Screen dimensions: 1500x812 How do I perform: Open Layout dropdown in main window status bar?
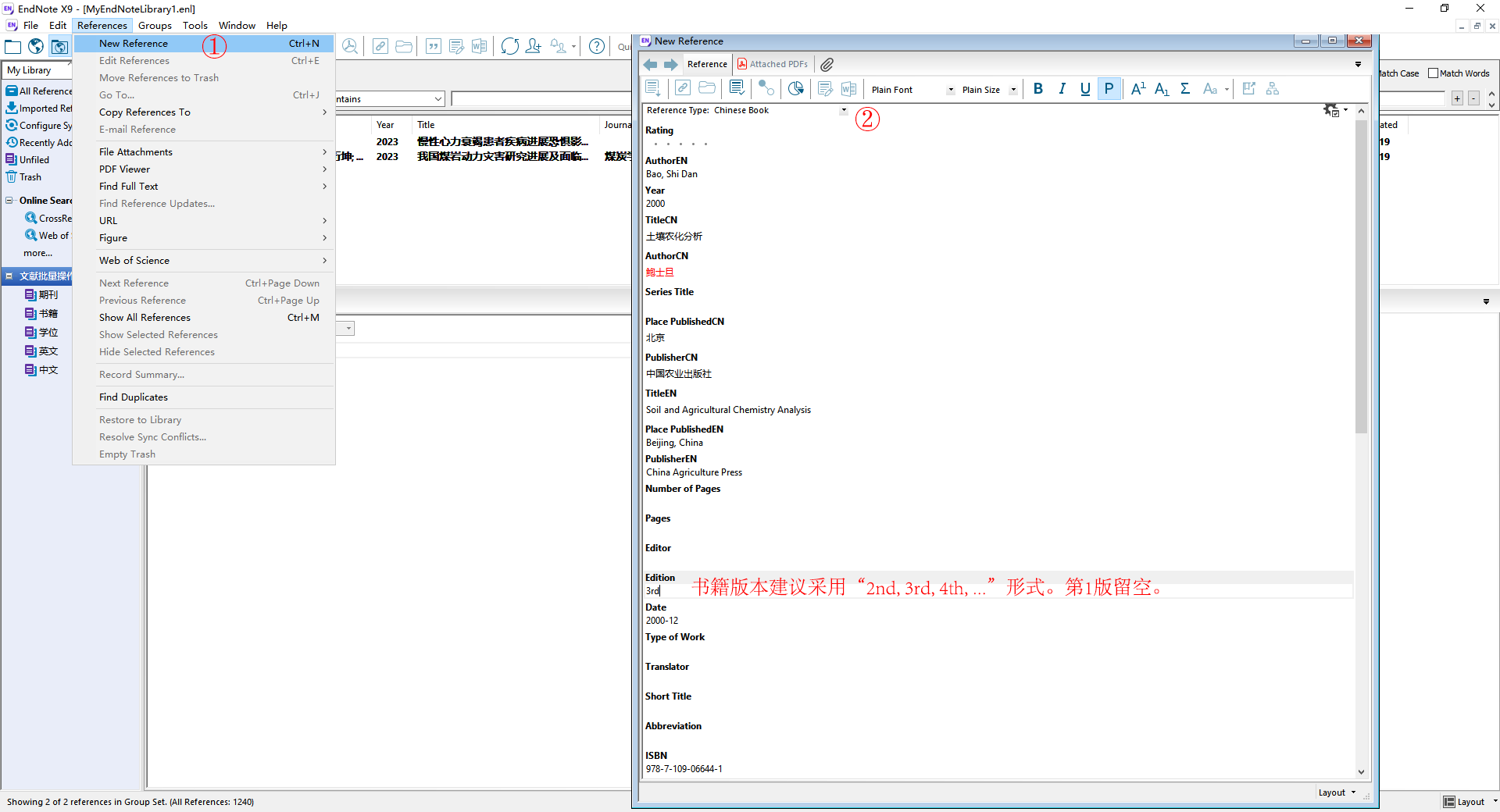pyautogui.click(x=1470, y=802)
